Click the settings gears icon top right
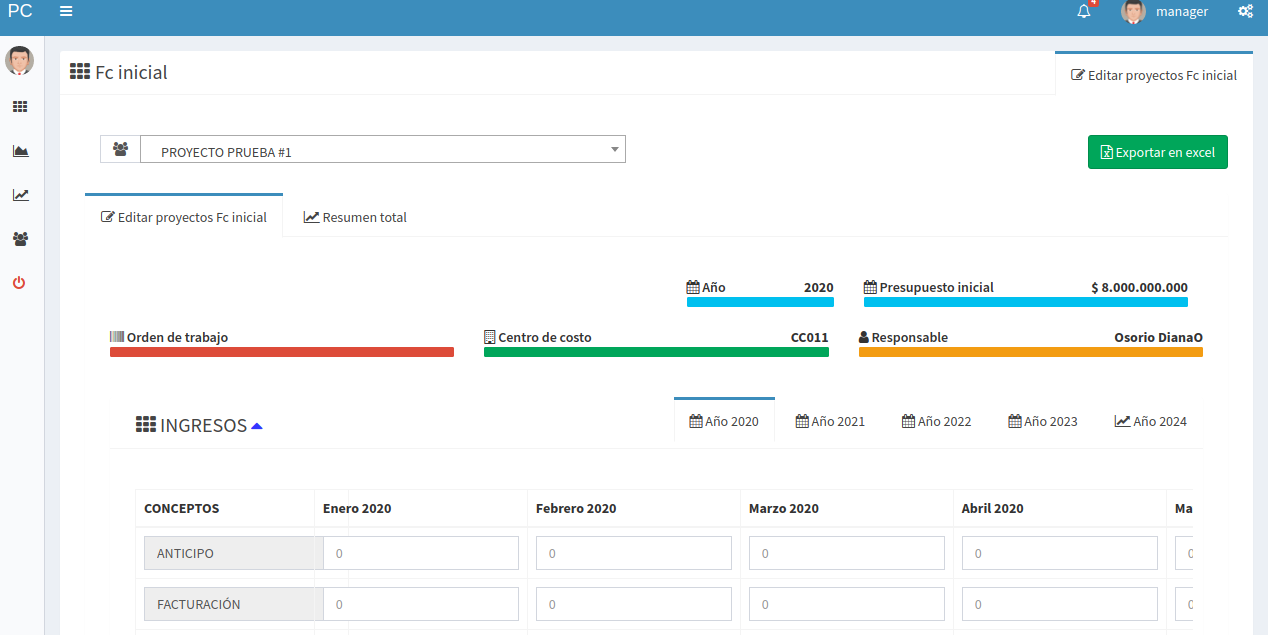Image resolution: width=1268 pixels, height=635 pixels. (x=1245, y=12)
